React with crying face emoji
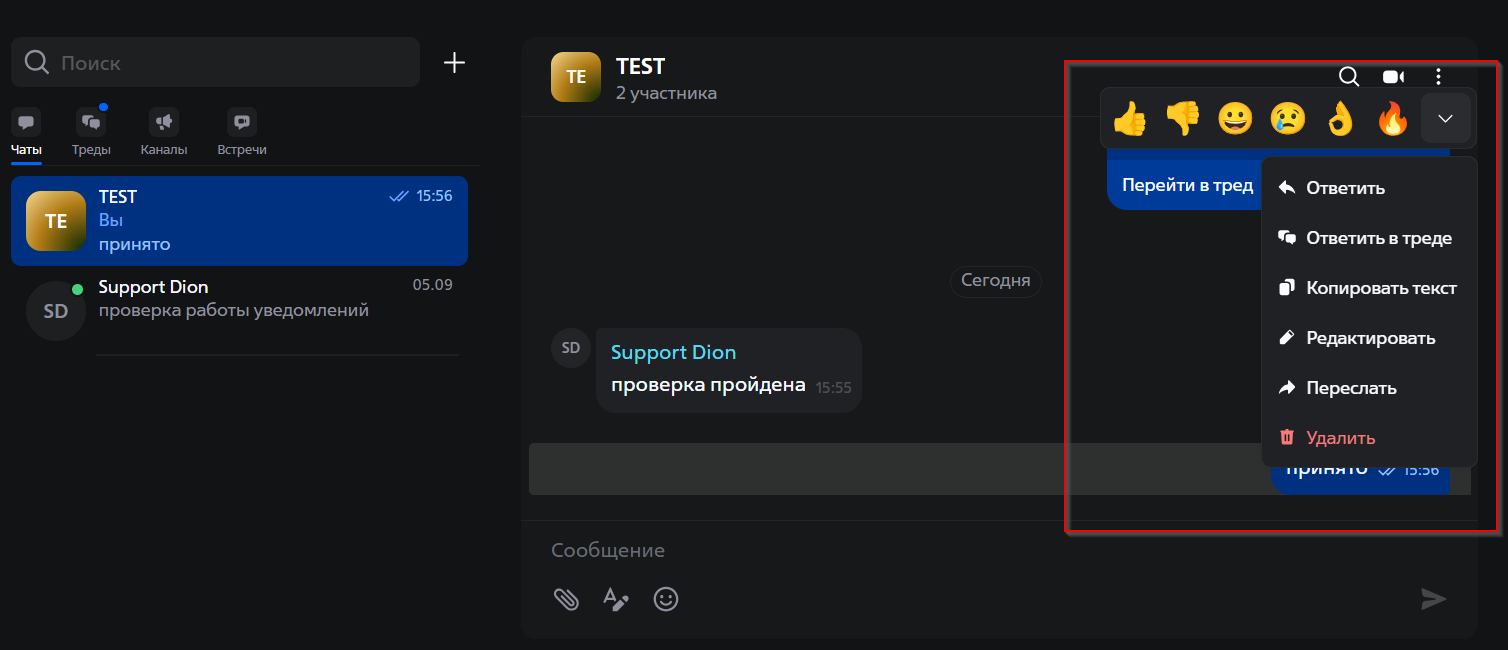This screenshot has height=650, width=1508. click(x=1288, y=119)
